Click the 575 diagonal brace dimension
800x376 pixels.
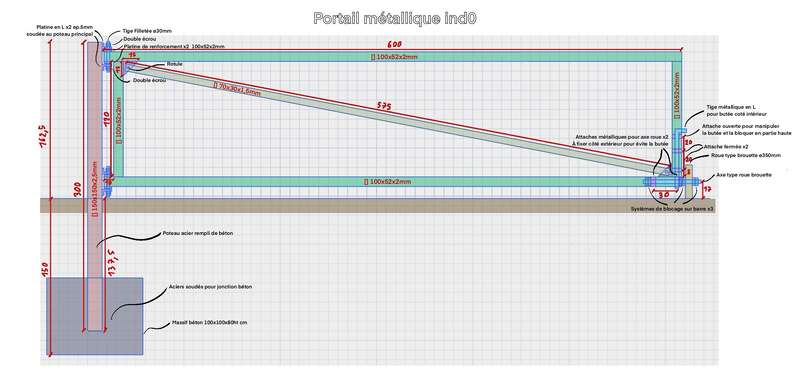click(x=385, y=106)
